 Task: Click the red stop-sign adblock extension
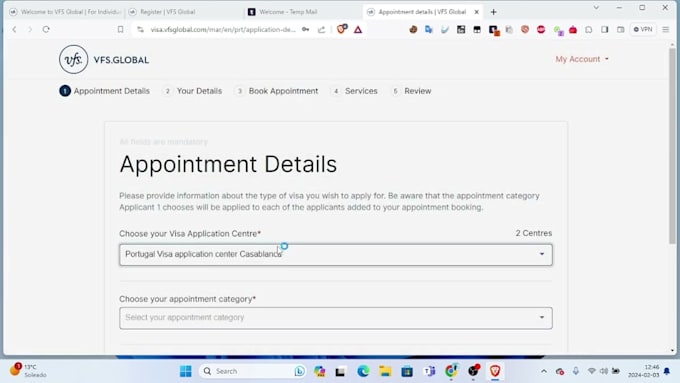541,29
